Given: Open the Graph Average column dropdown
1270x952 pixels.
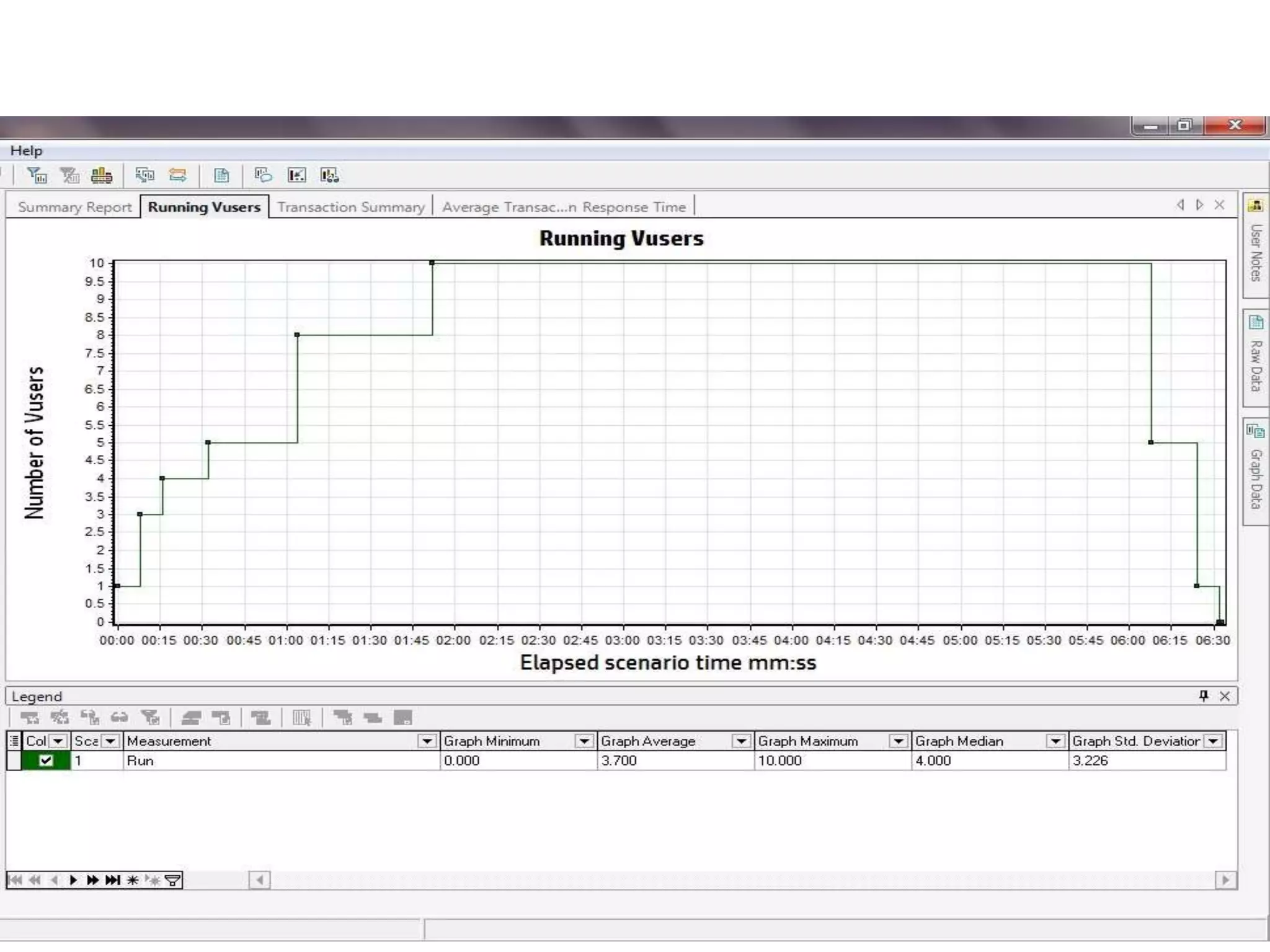Looking at the screenshot, I should 741,741.
